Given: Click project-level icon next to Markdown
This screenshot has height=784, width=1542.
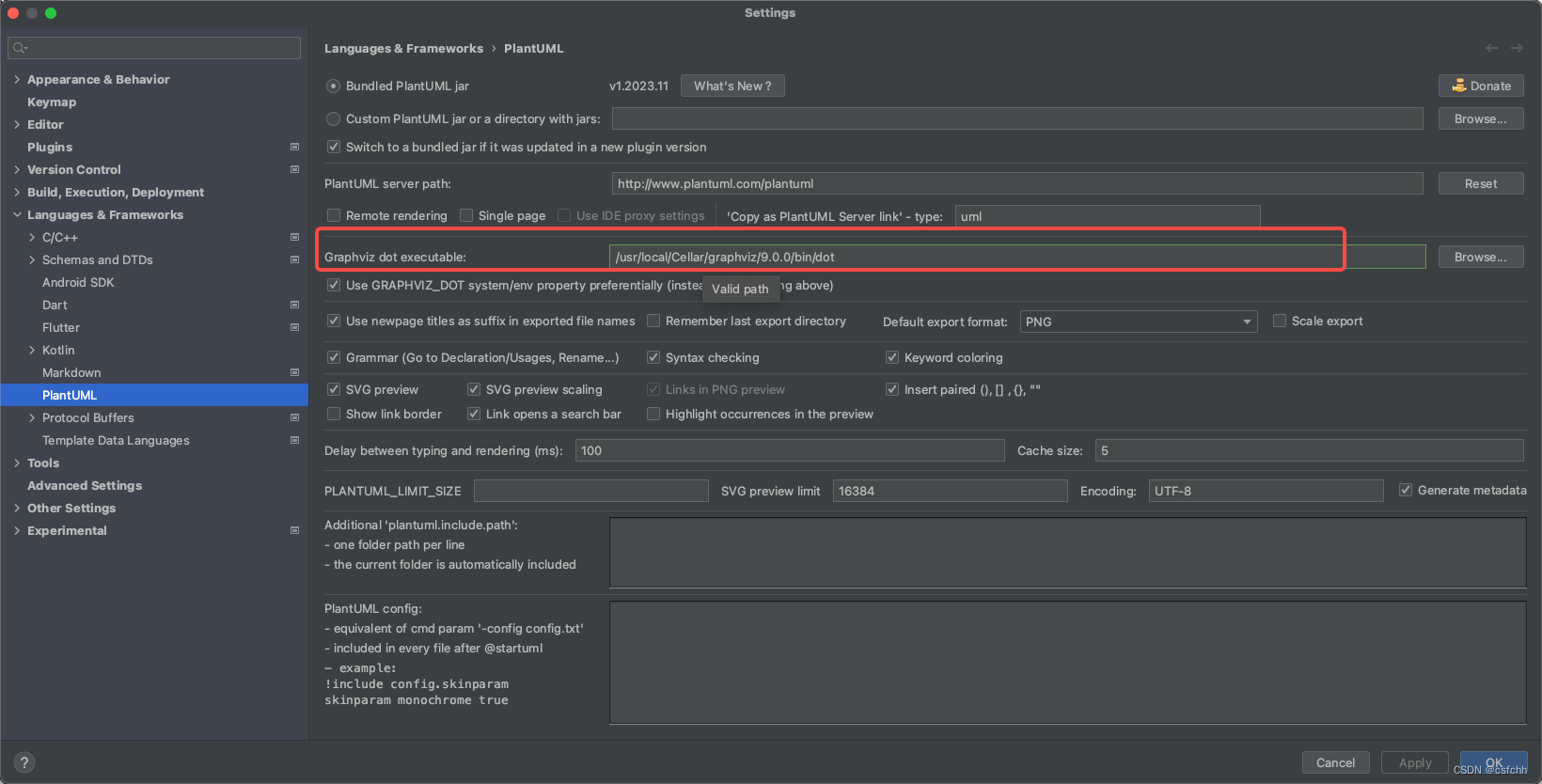Looking at the screenshot, I should (294, 372).
